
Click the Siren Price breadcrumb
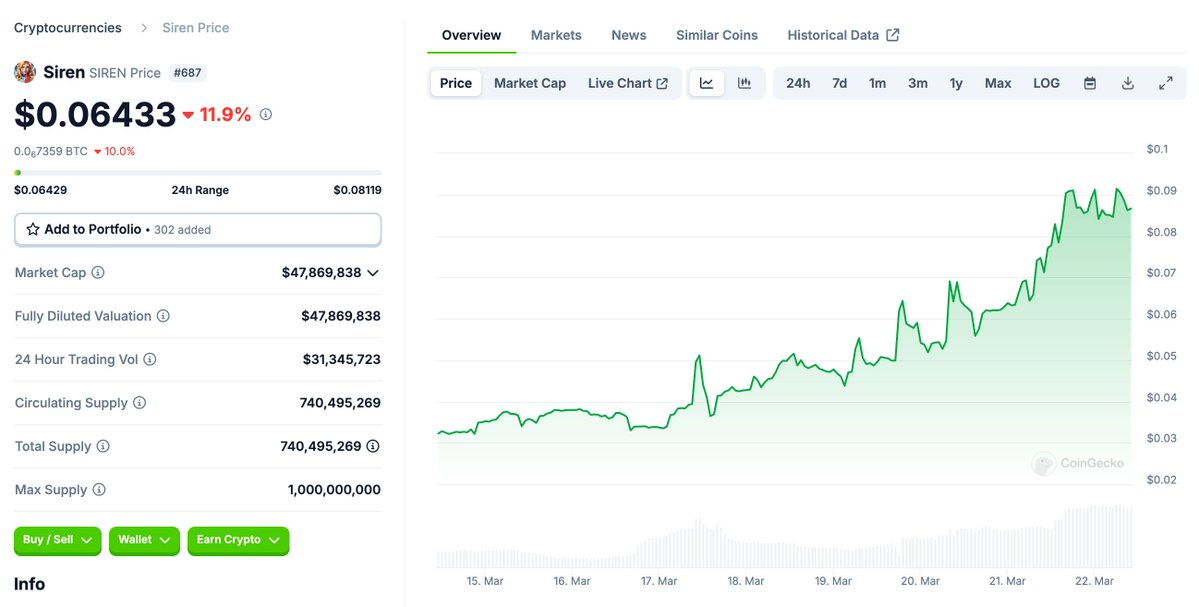point(196,28)
